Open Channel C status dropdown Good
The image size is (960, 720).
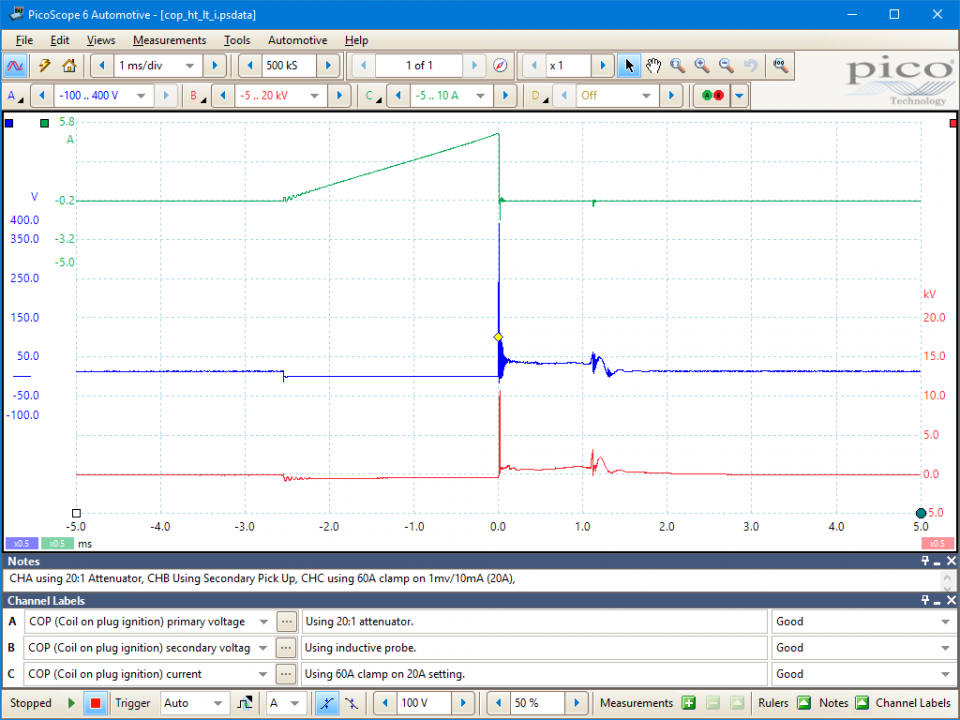coord(945,675)
